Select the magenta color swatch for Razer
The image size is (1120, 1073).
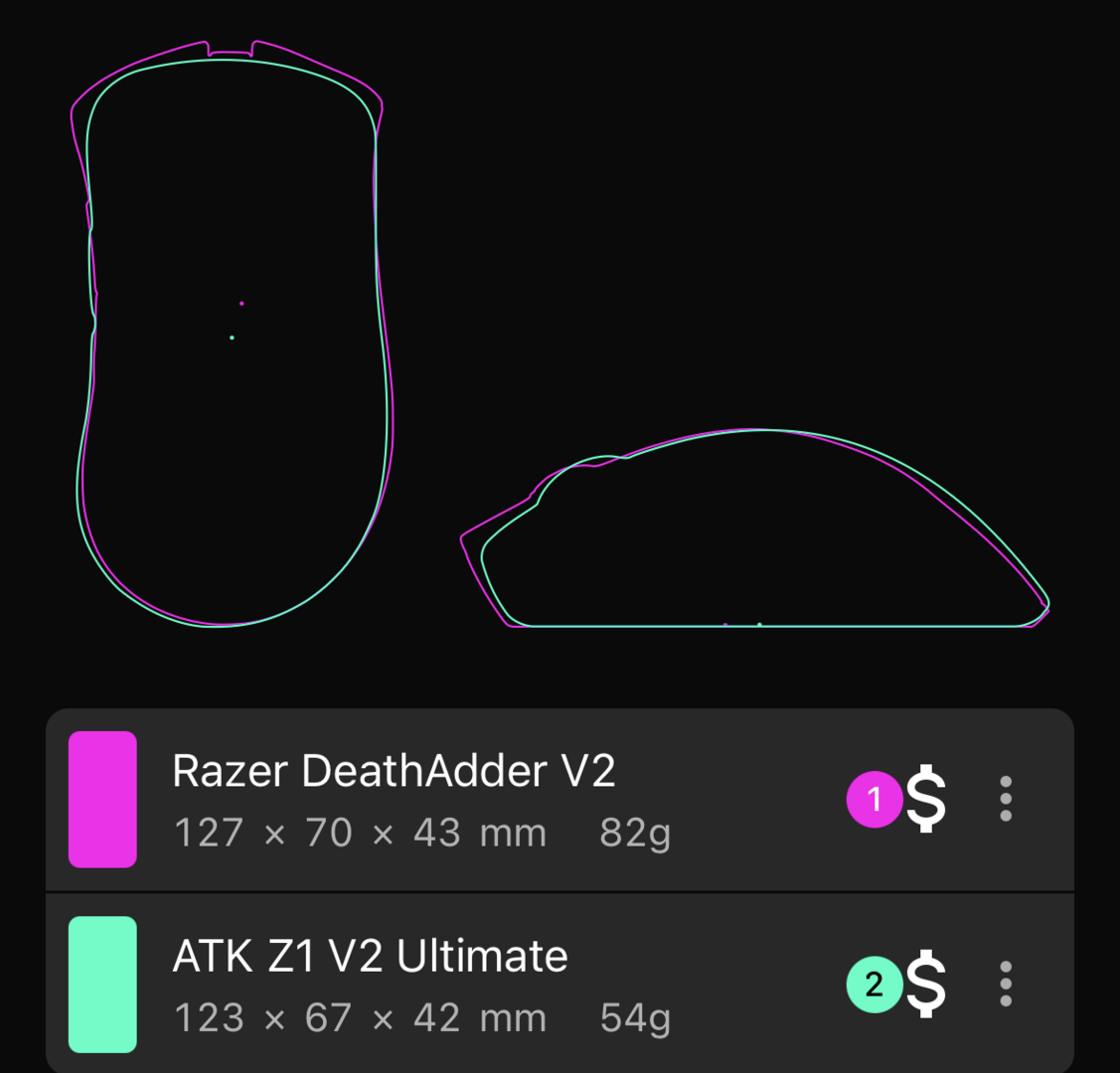(103, 800)
